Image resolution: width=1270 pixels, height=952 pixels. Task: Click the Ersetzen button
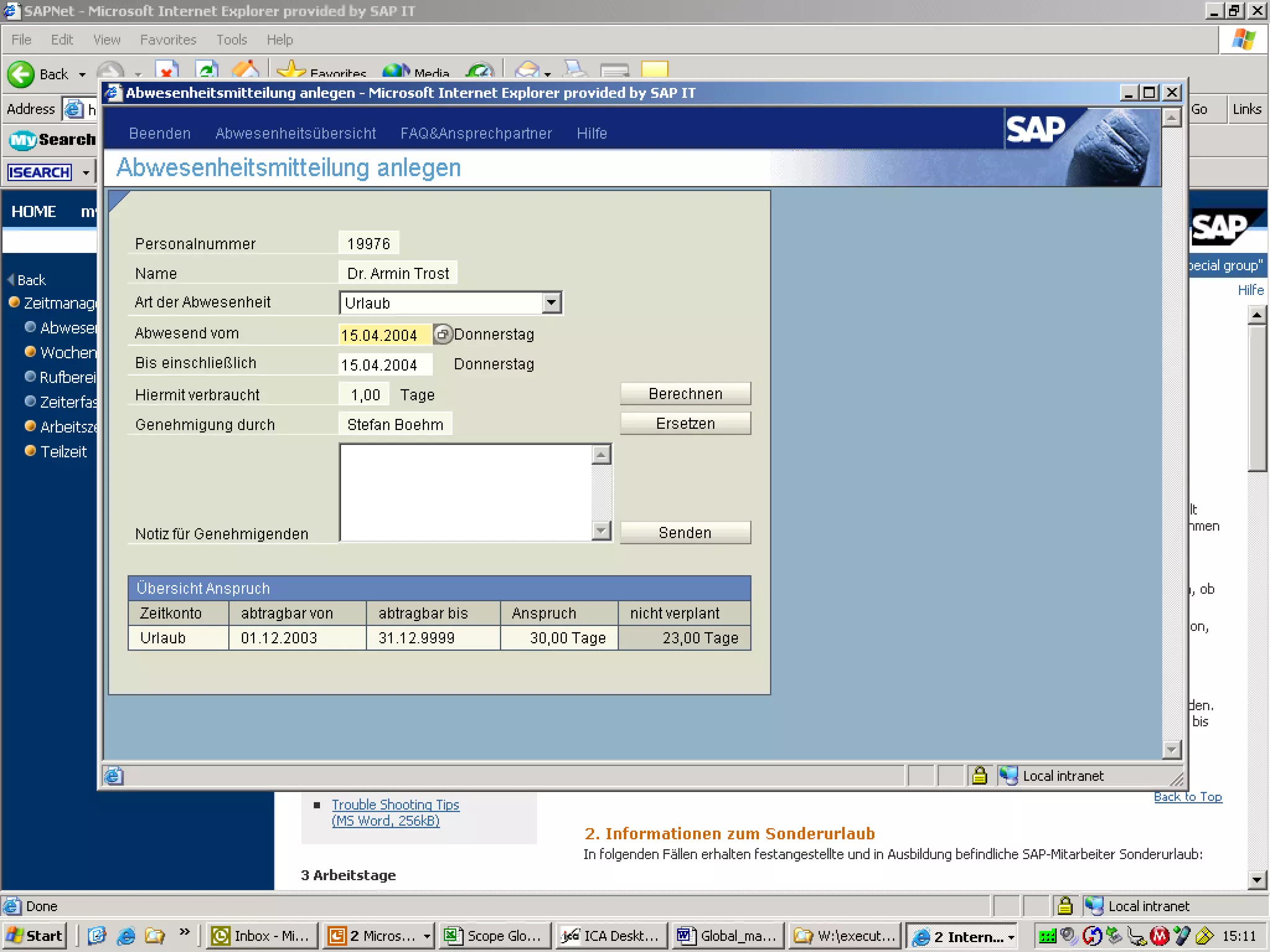pyautogui.click(x=685, y=423)
